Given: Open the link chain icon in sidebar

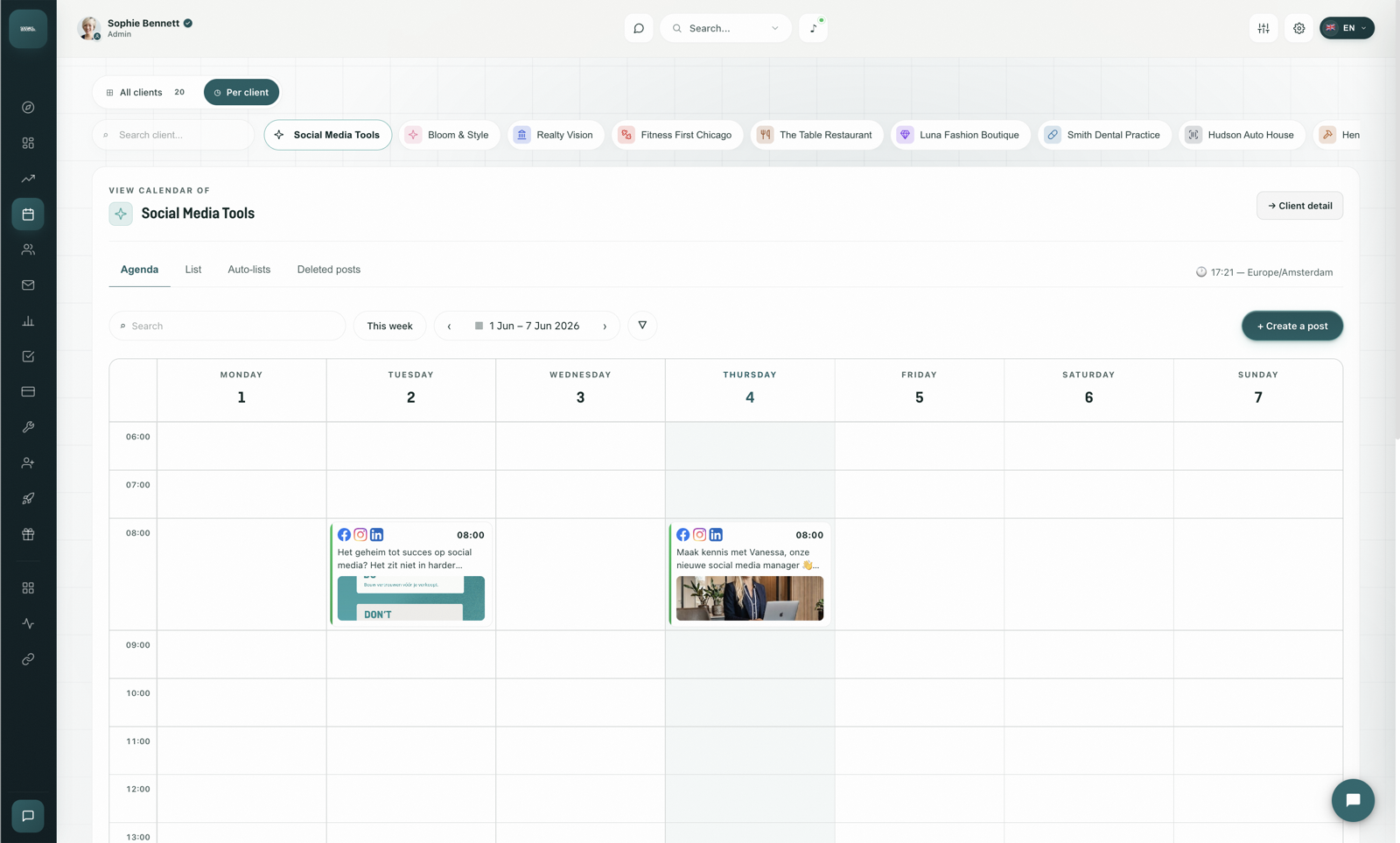Looking at the screenshot, I should [x=28, y=659].
